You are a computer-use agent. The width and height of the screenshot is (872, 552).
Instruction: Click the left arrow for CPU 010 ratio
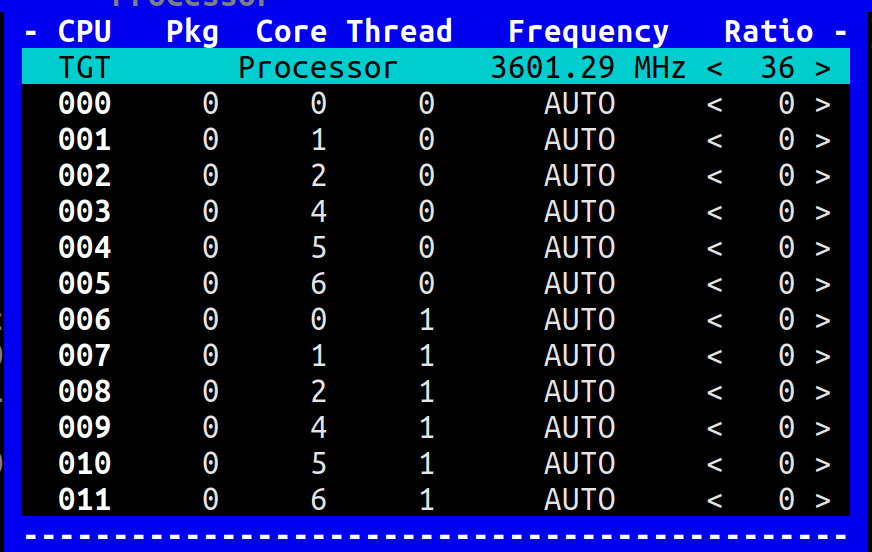(715, 465)
